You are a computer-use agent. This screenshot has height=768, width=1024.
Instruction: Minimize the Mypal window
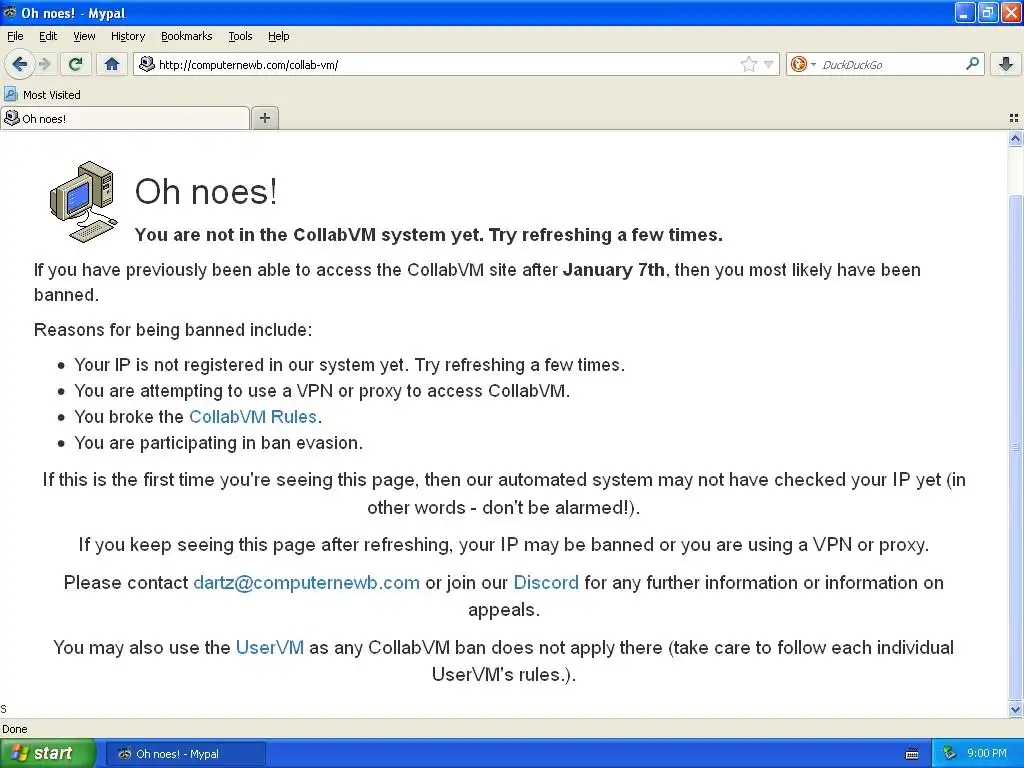coord(965,12)
